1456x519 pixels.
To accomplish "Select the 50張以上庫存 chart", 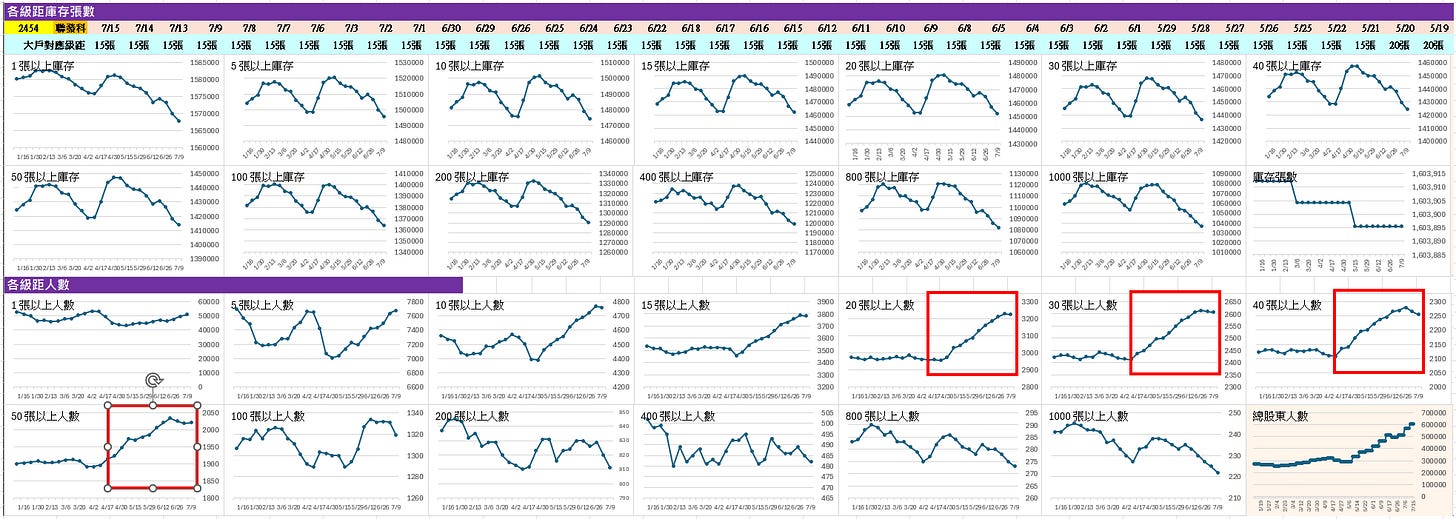I will (112, 220).
